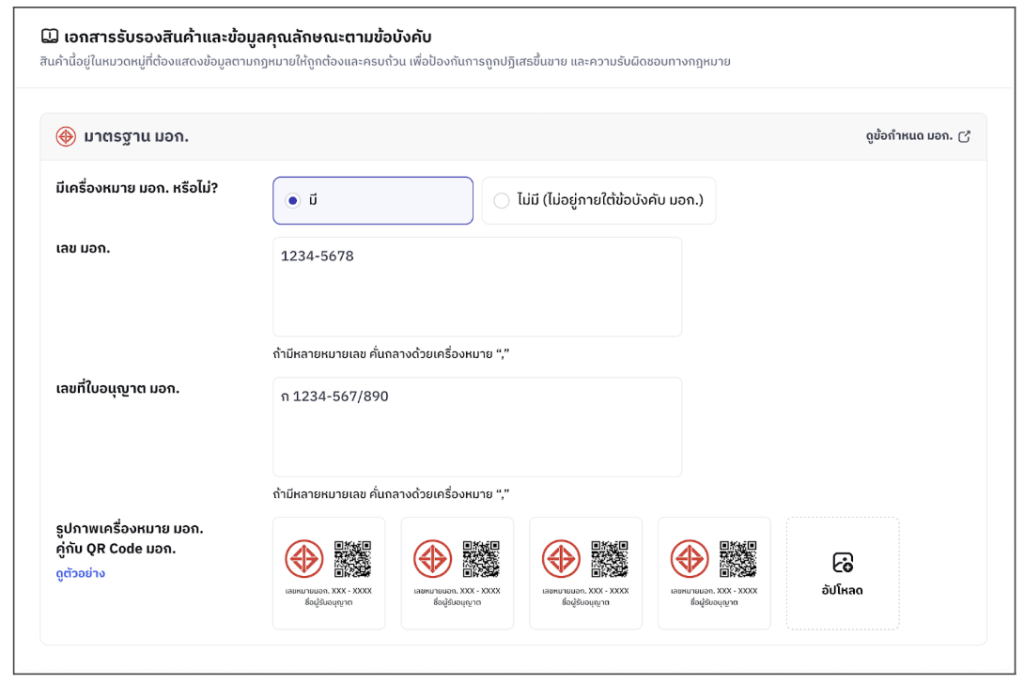1024x684 pixels.
Task: Click the QR code in the first uploaded image
Action: click(x=352, y=559)
